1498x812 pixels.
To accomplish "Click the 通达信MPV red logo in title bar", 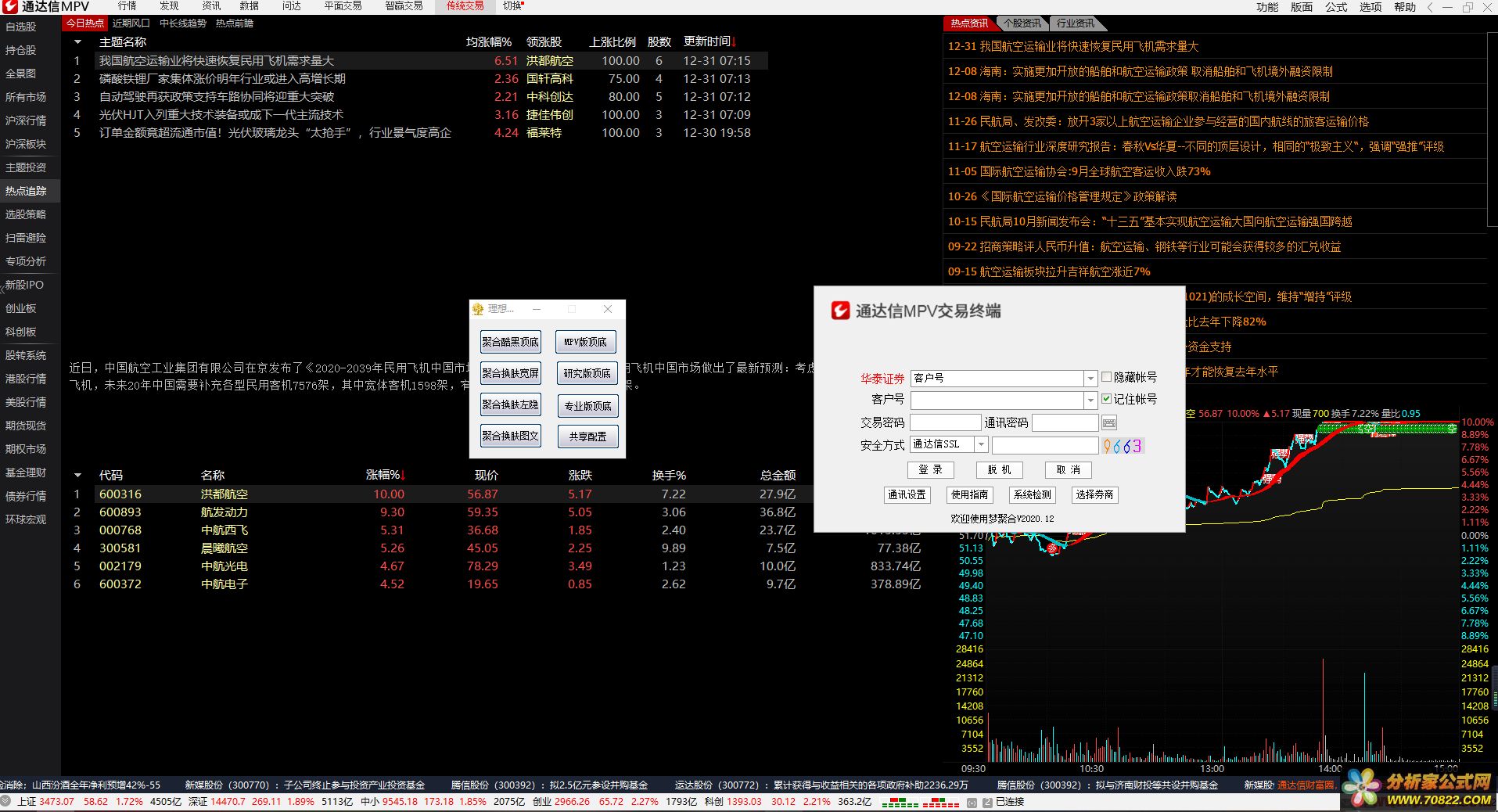I will point(9,6).
